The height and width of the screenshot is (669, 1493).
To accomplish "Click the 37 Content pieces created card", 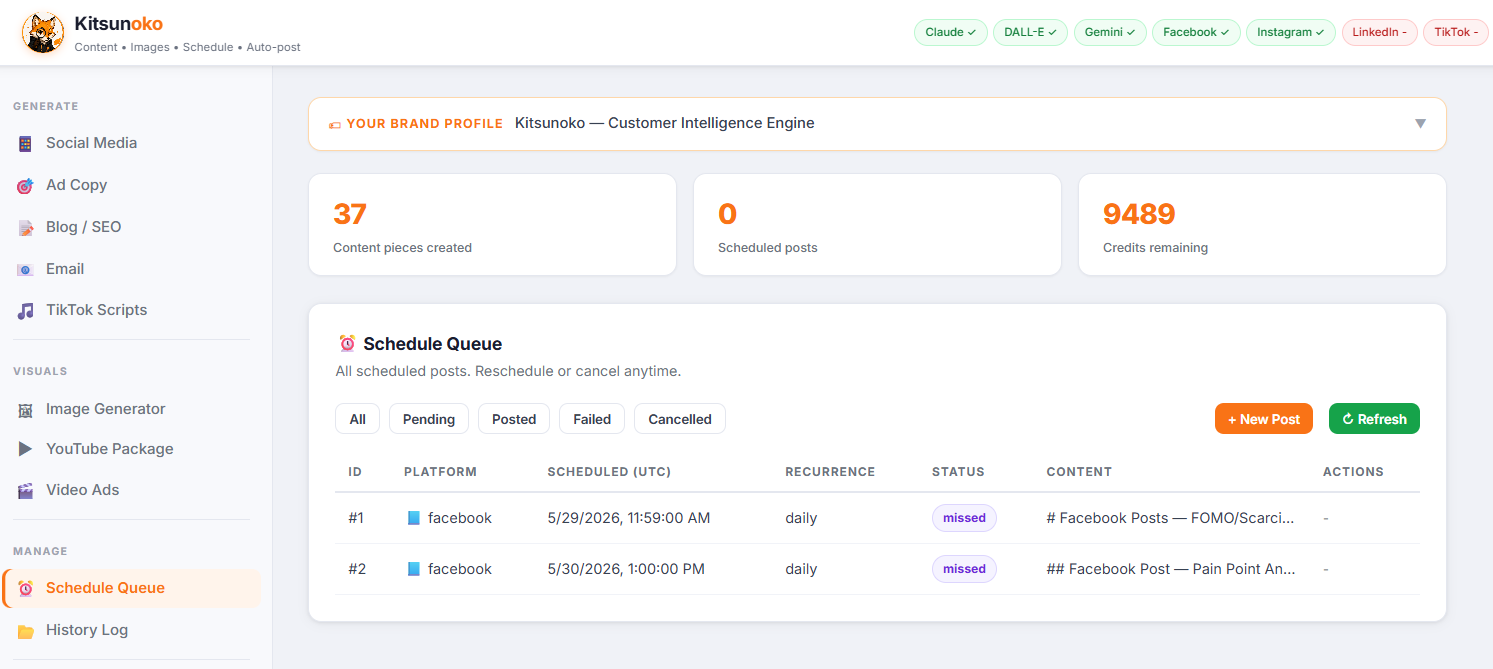I will [492, 225].
